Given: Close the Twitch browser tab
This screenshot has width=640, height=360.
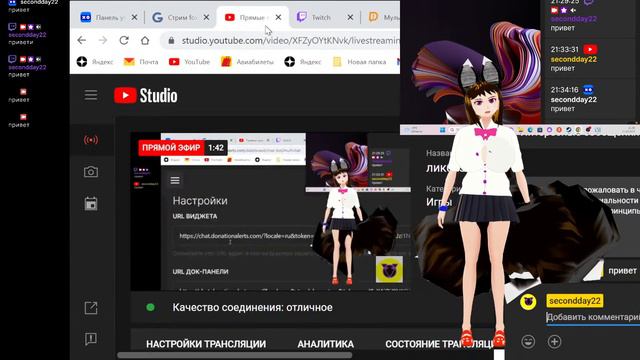Looking at the screenshot, I should coord(350,17).
